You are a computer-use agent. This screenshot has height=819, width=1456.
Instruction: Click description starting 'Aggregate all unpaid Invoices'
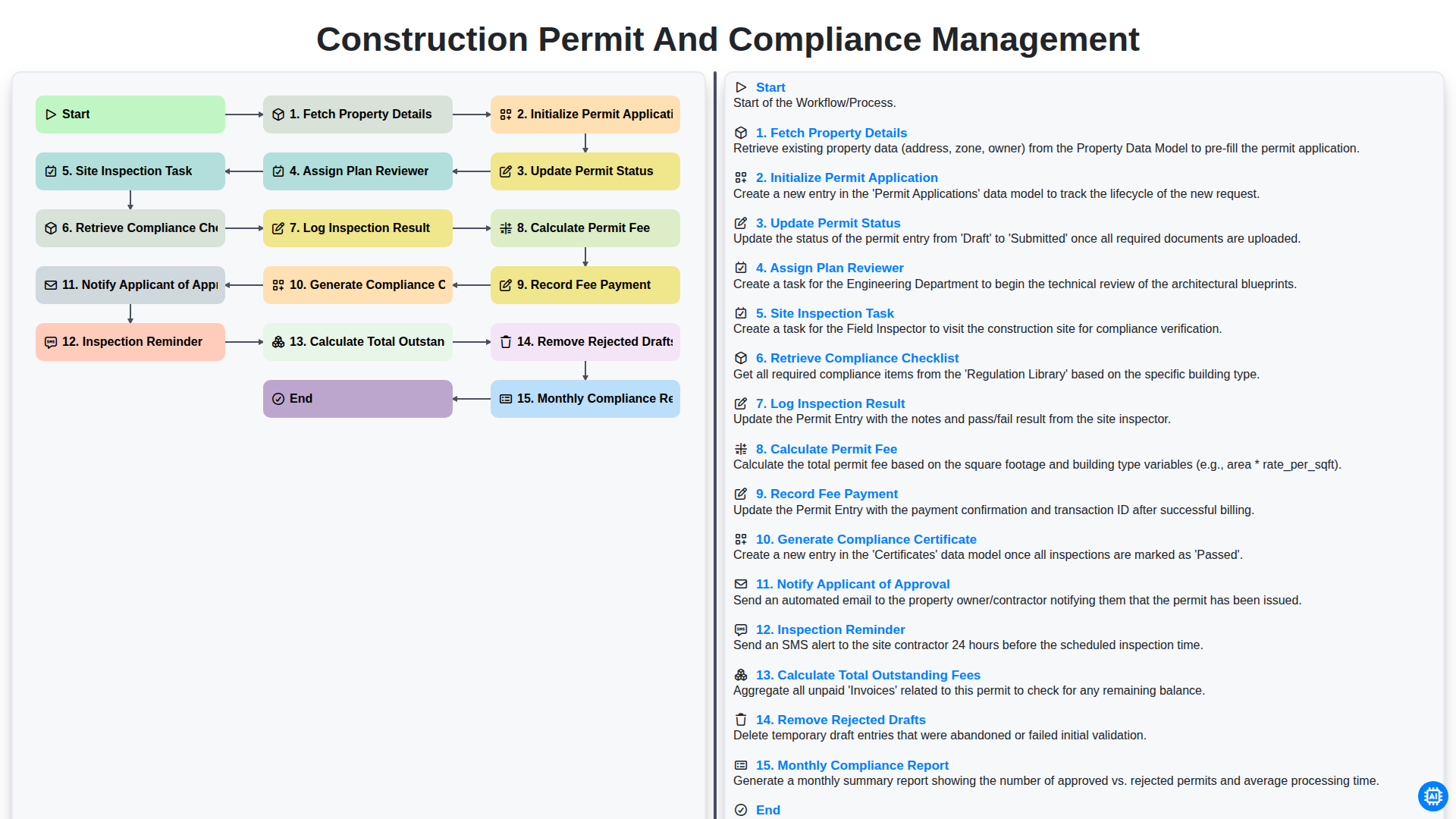pos(969,691)
